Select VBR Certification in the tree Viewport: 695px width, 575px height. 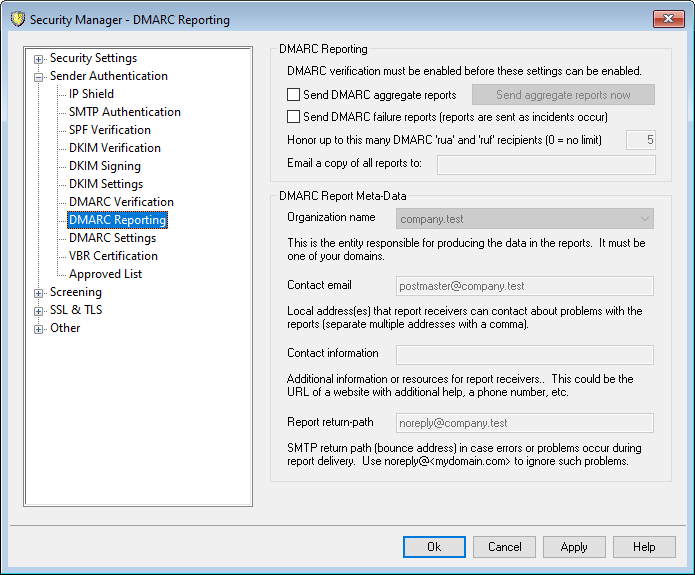(x=113, y=256)
